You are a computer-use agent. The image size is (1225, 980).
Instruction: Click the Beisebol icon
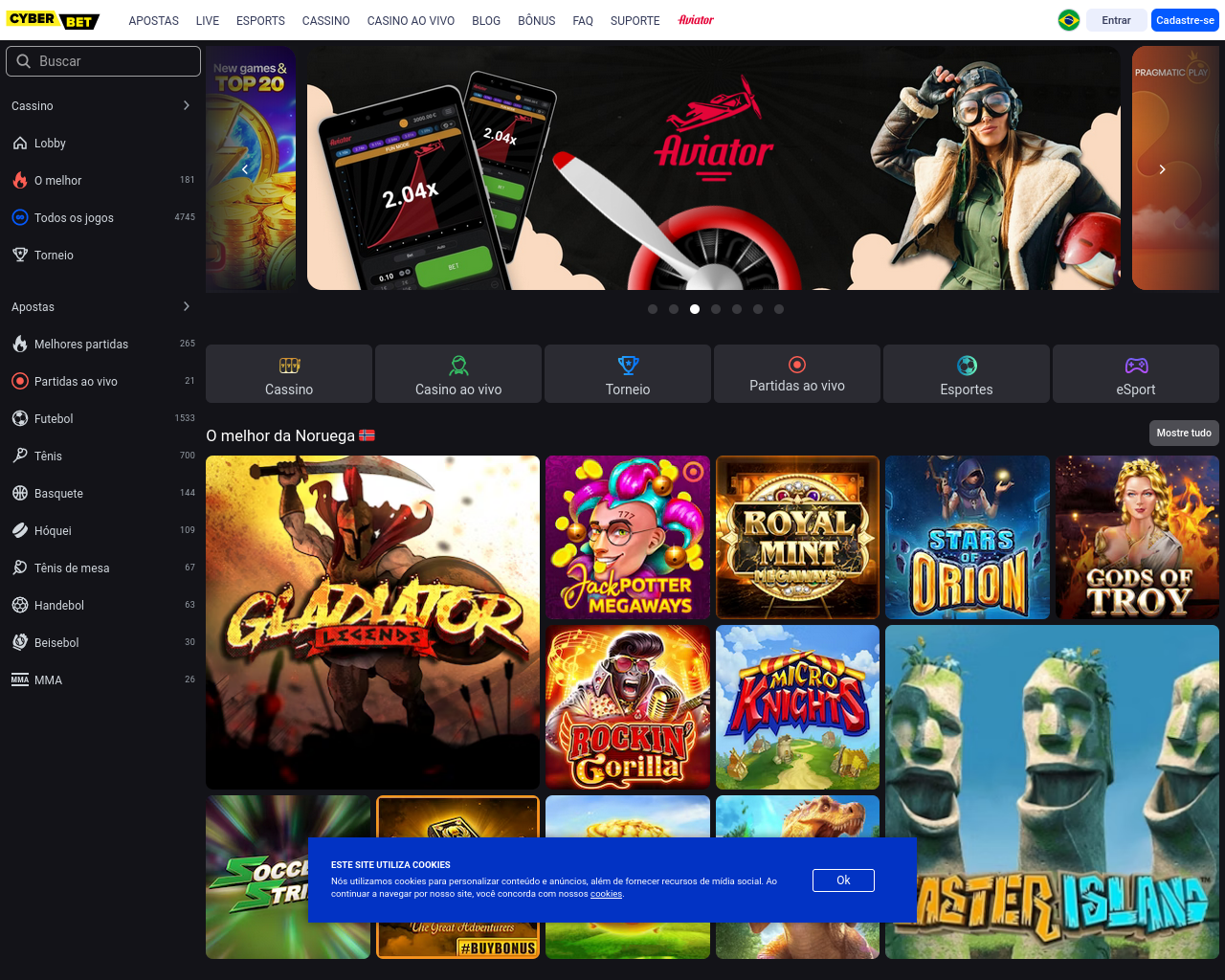point(20,643)
